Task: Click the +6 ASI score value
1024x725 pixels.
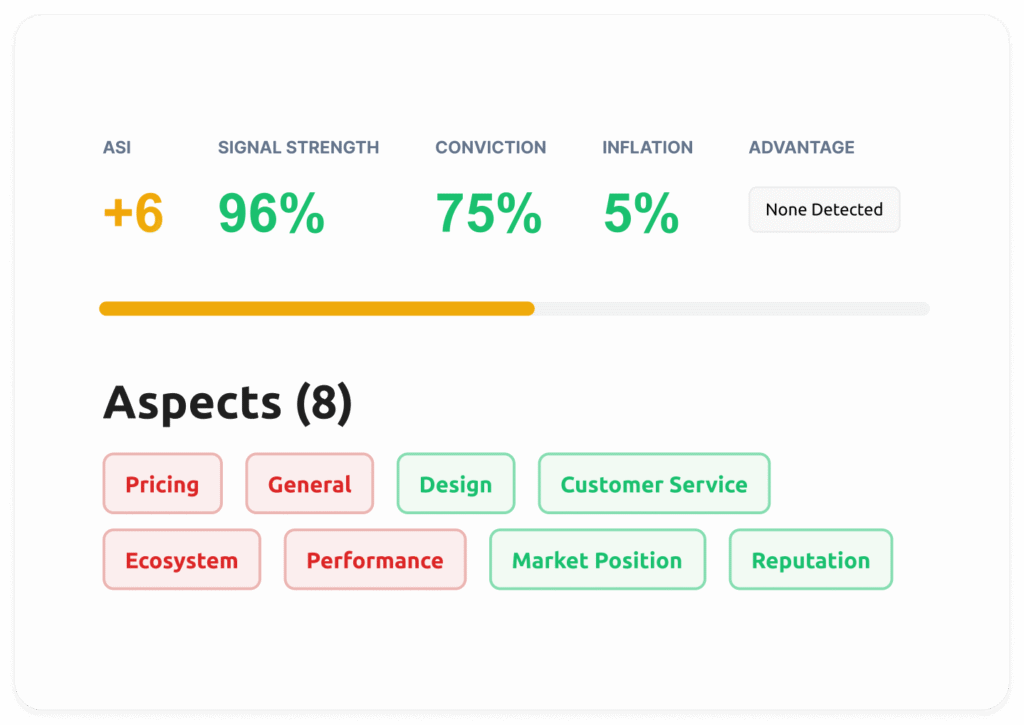Action: click(133, 213)
